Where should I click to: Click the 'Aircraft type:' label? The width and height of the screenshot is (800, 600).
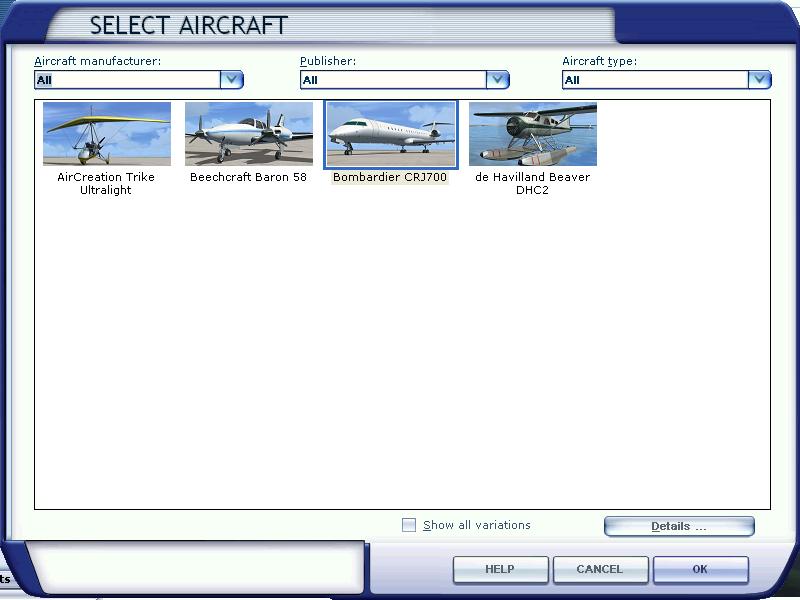(x=599, y=61)
